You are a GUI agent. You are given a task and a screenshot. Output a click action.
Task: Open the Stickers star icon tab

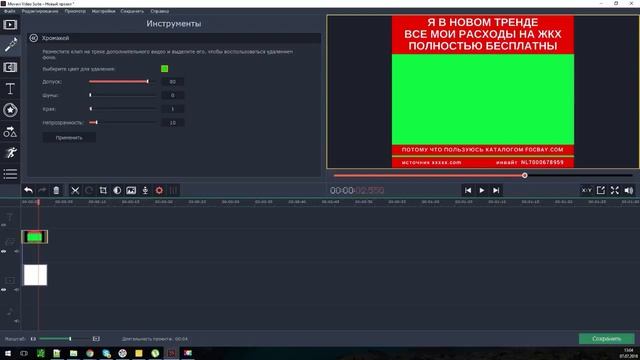tap(10, 110)
